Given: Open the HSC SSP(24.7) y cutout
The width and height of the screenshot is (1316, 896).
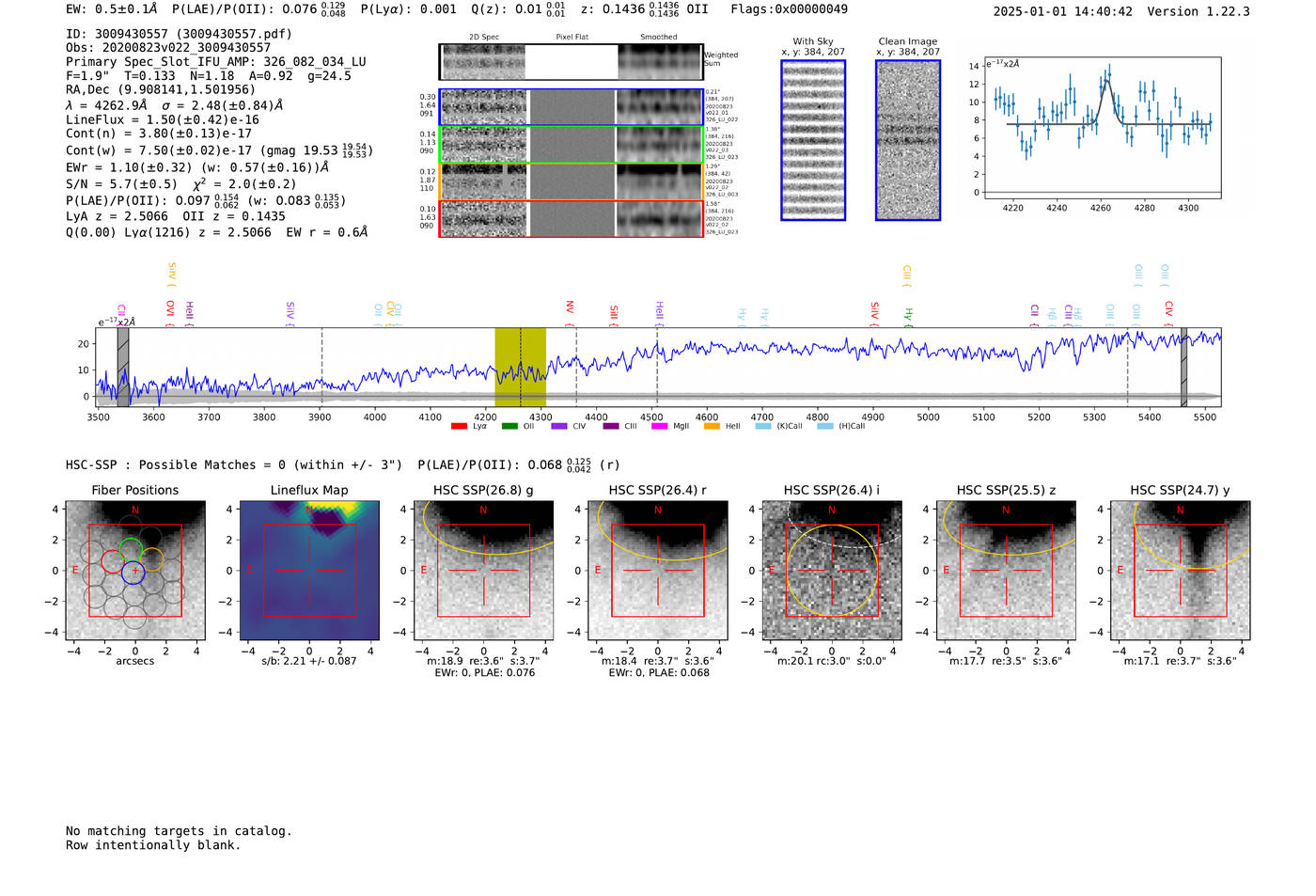Looking at the screenshot, I should click(1181, 571).
